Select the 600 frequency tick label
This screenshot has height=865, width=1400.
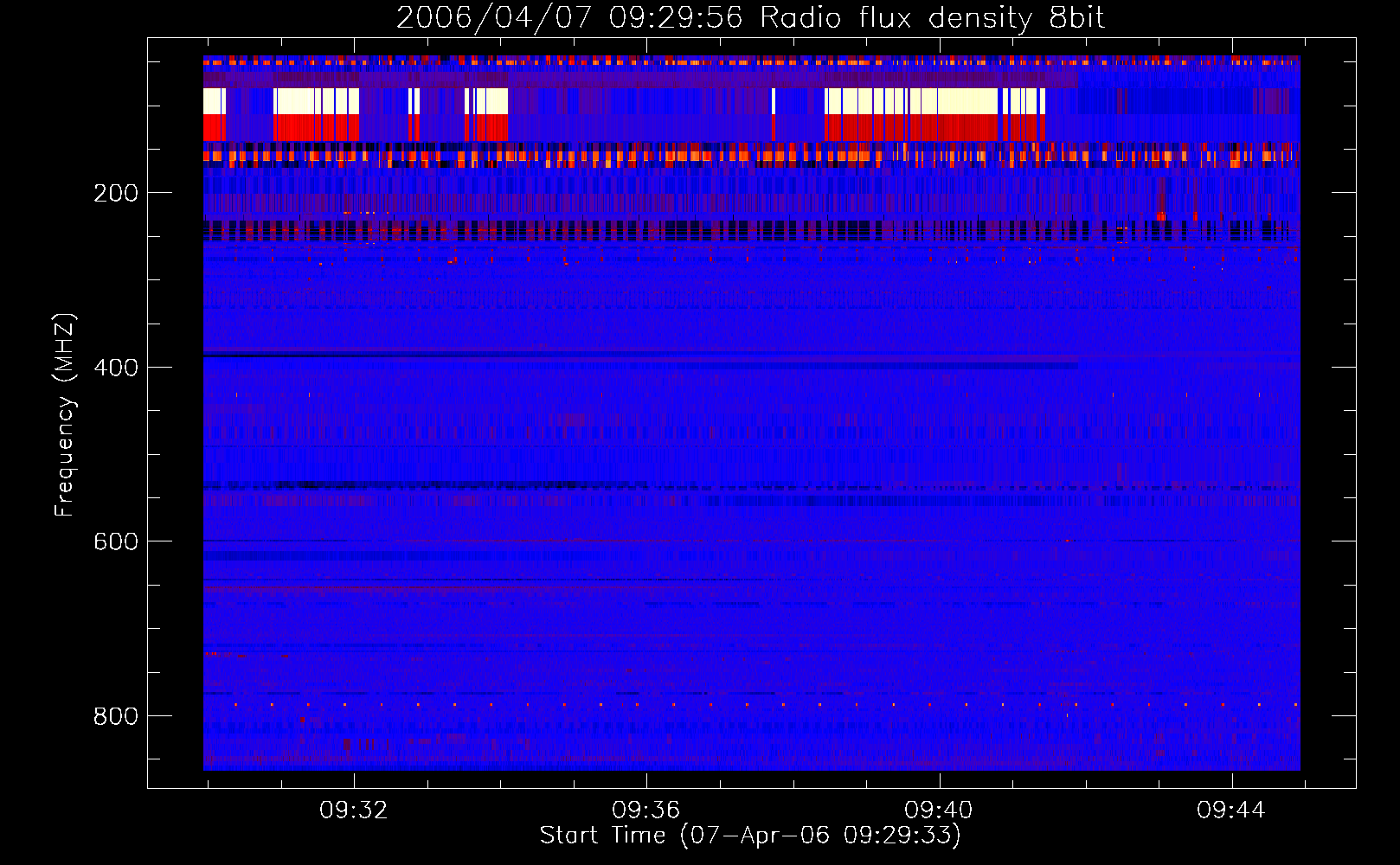click(116, 541)
